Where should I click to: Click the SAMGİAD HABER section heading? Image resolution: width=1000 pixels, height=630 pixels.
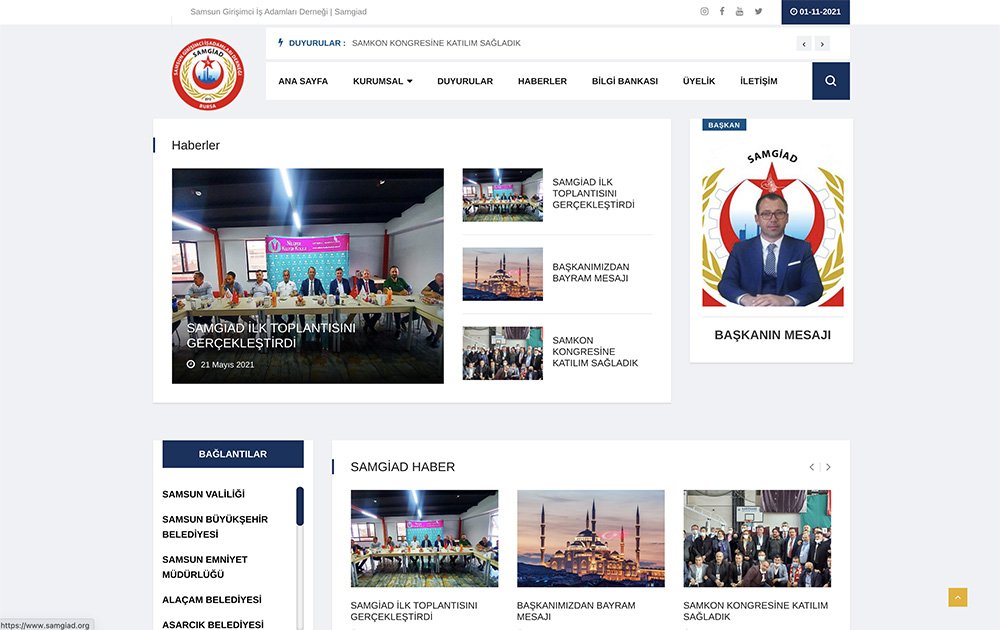tap(402, 467)
